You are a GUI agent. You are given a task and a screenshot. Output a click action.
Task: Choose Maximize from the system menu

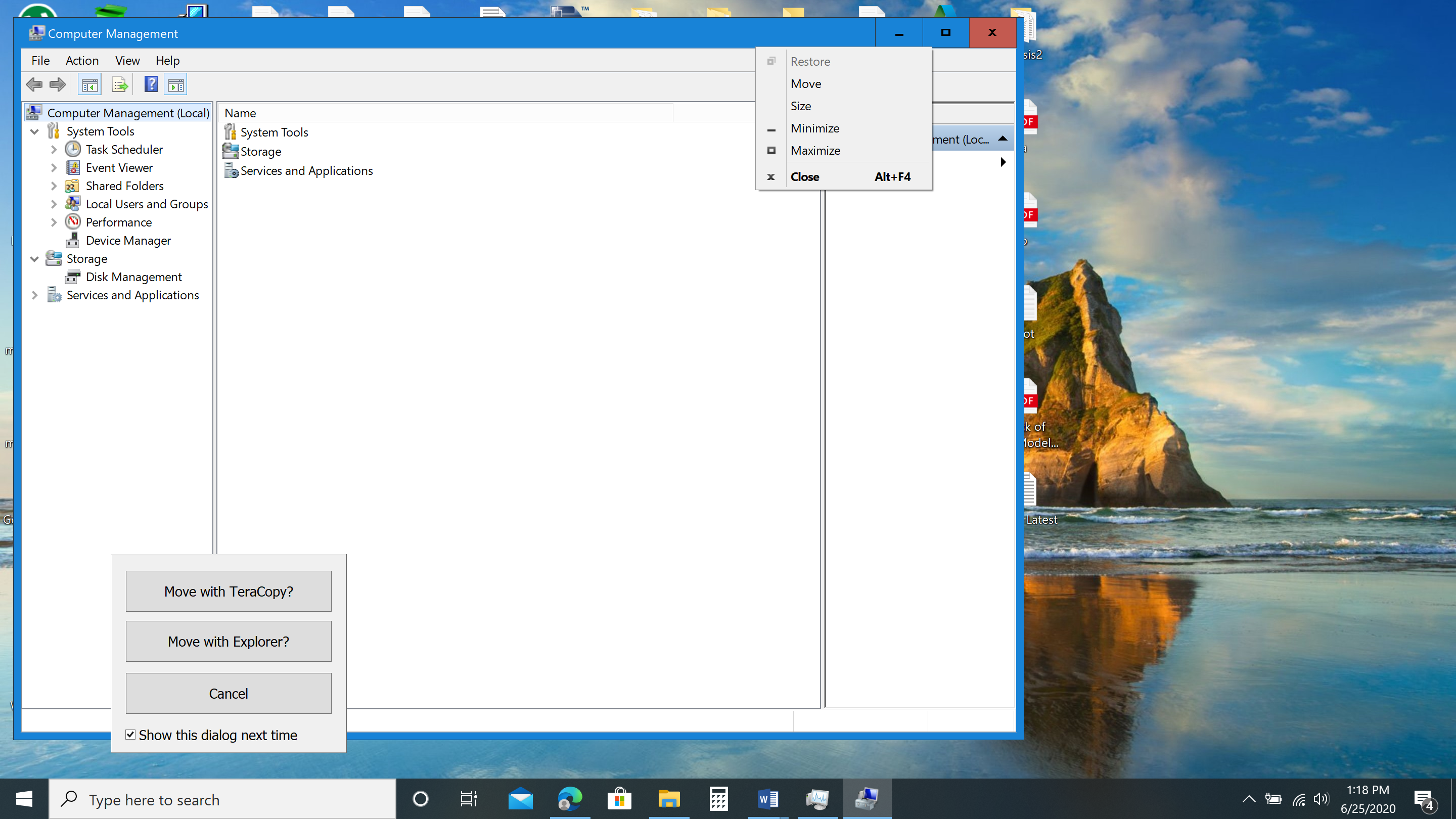[x=844, y=150]
